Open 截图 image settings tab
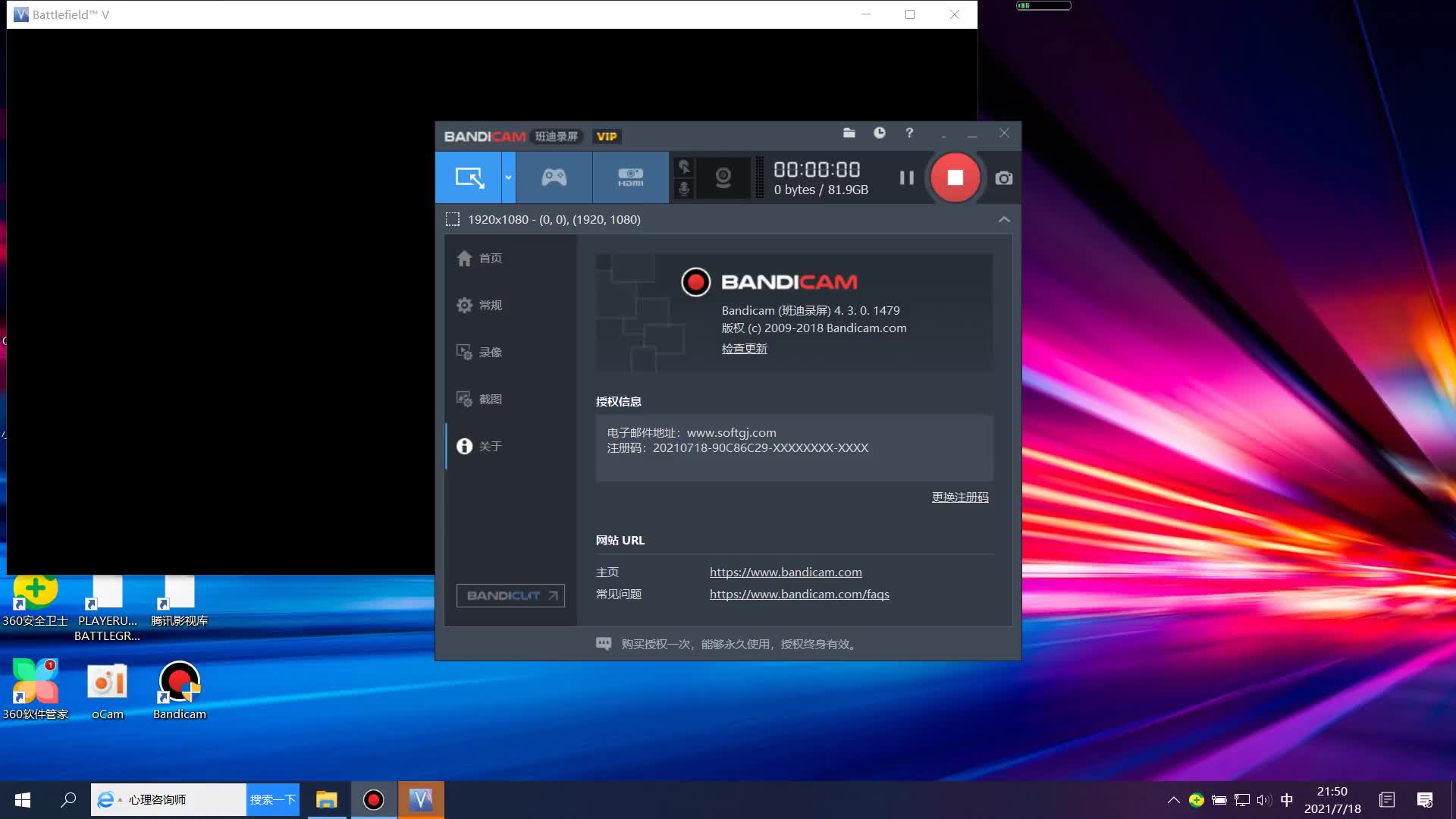Image resolution: width=1456 pixels, height=819 pixels. pyautogui.click(x=510, y=399)
